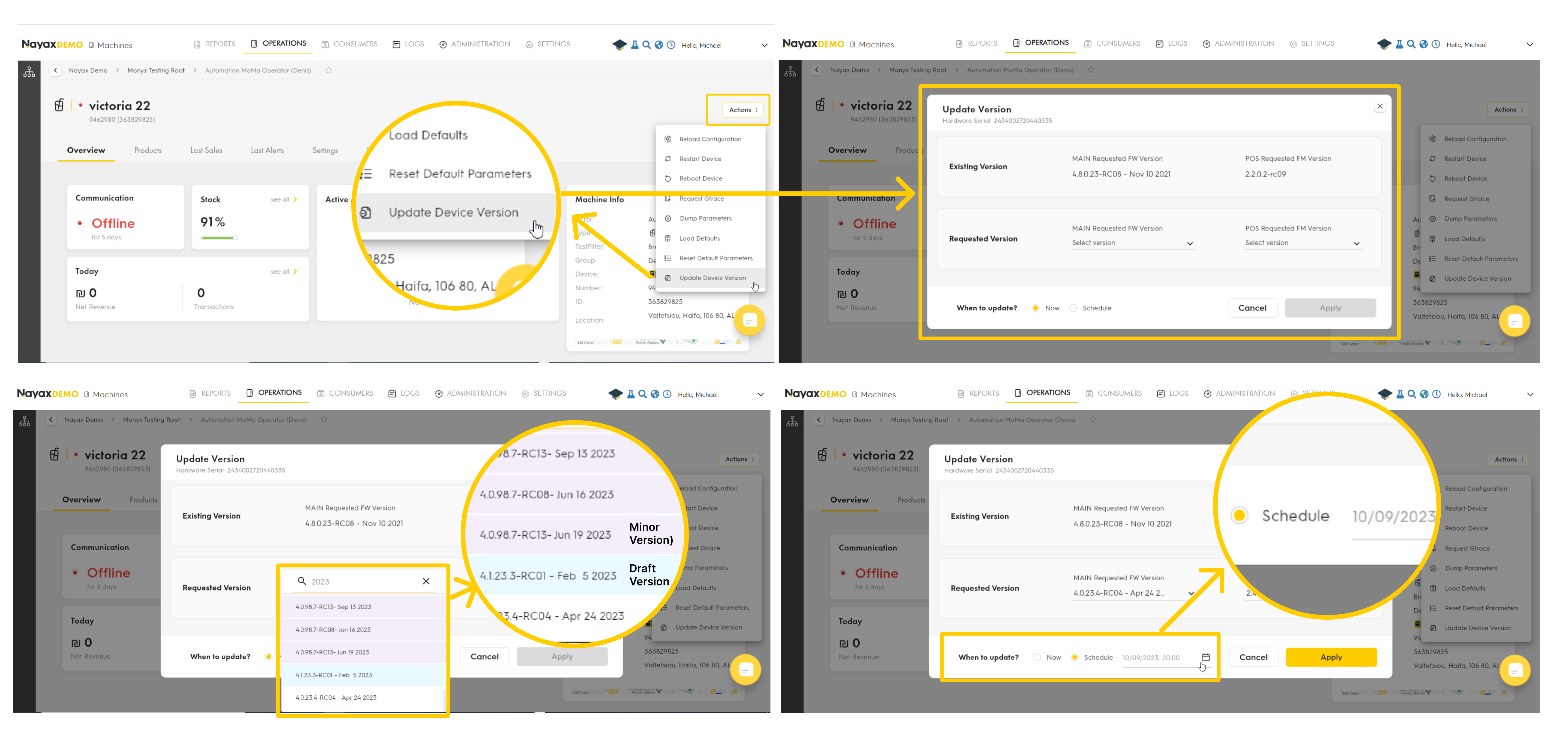The image size is (1568, 744).
Task: Select the Schedule radio in bottom-right dialog
Action: [x=1075, y=658]
